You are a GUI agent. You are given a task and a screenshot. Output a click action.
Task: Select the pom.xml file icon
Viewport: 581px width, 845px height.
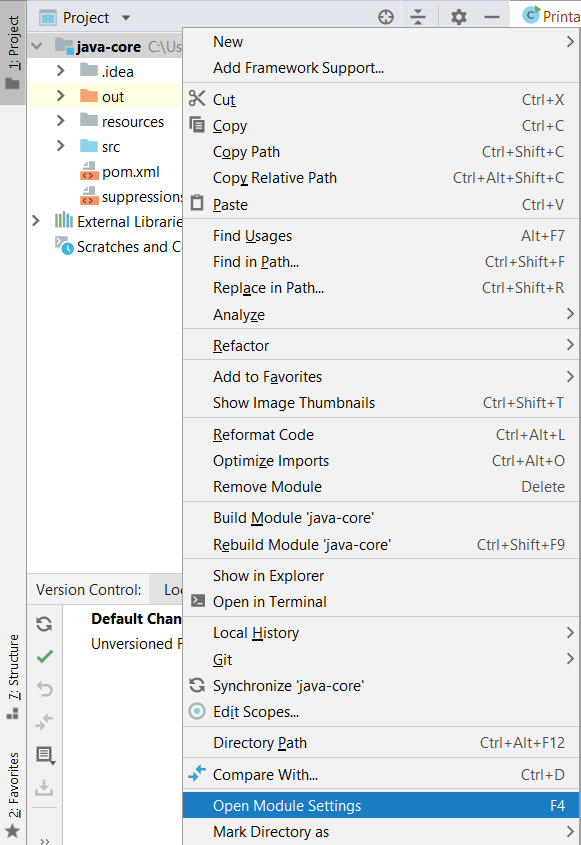(x=88, y=171)
